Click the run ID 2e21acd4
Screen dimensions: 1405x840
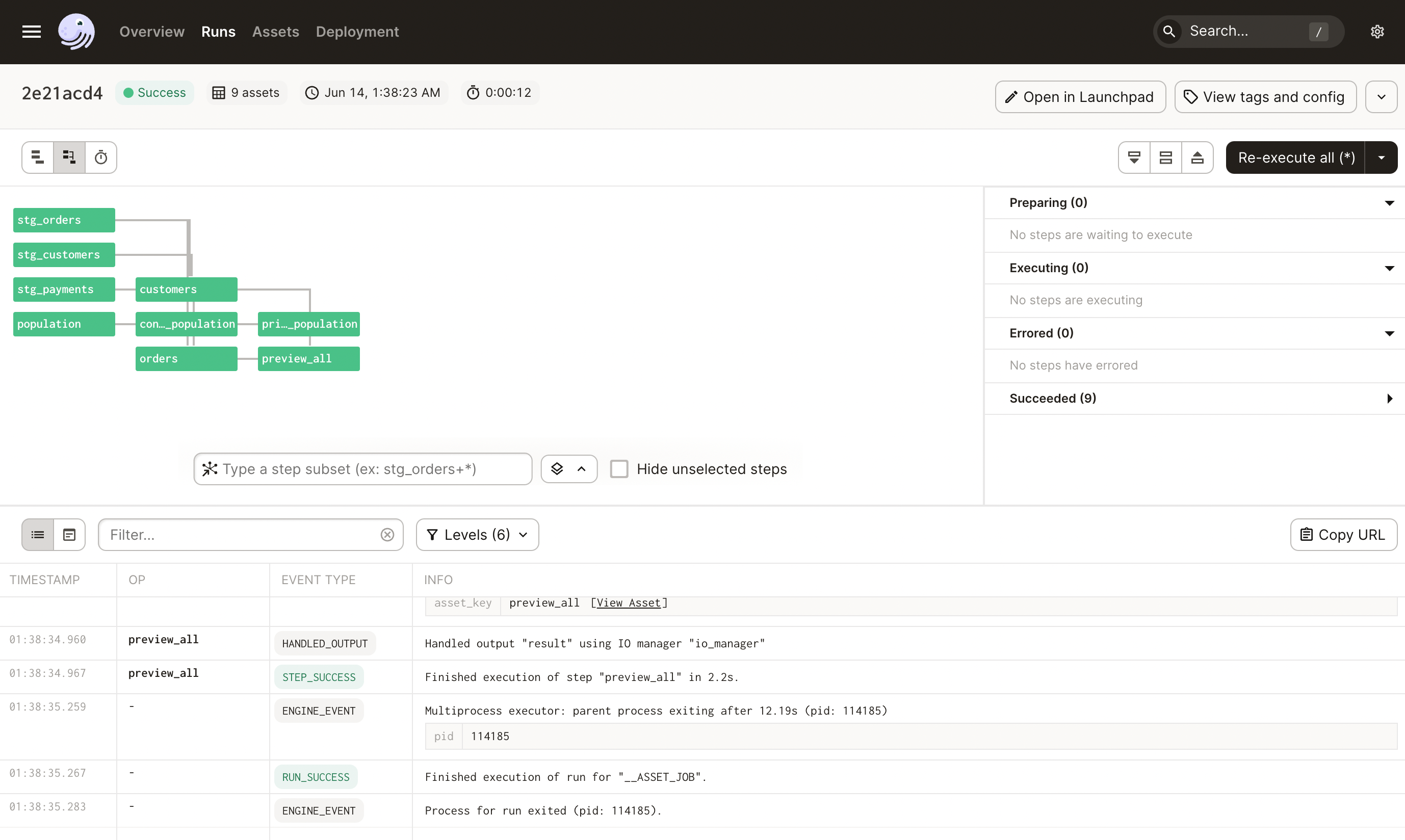[62, 93]
